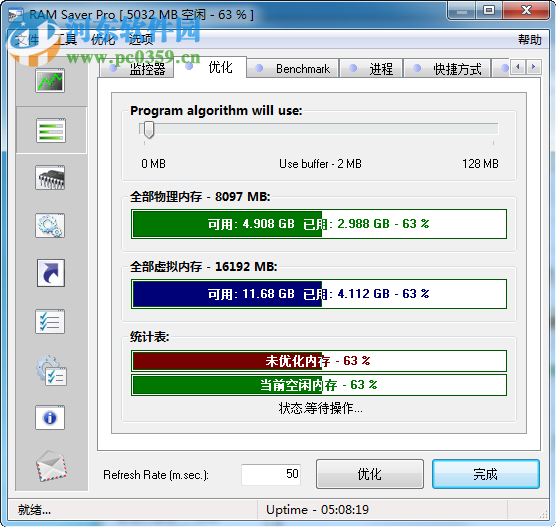Click the 未优化内存 statistics bar
557x528 pixels.
(319, 361)
